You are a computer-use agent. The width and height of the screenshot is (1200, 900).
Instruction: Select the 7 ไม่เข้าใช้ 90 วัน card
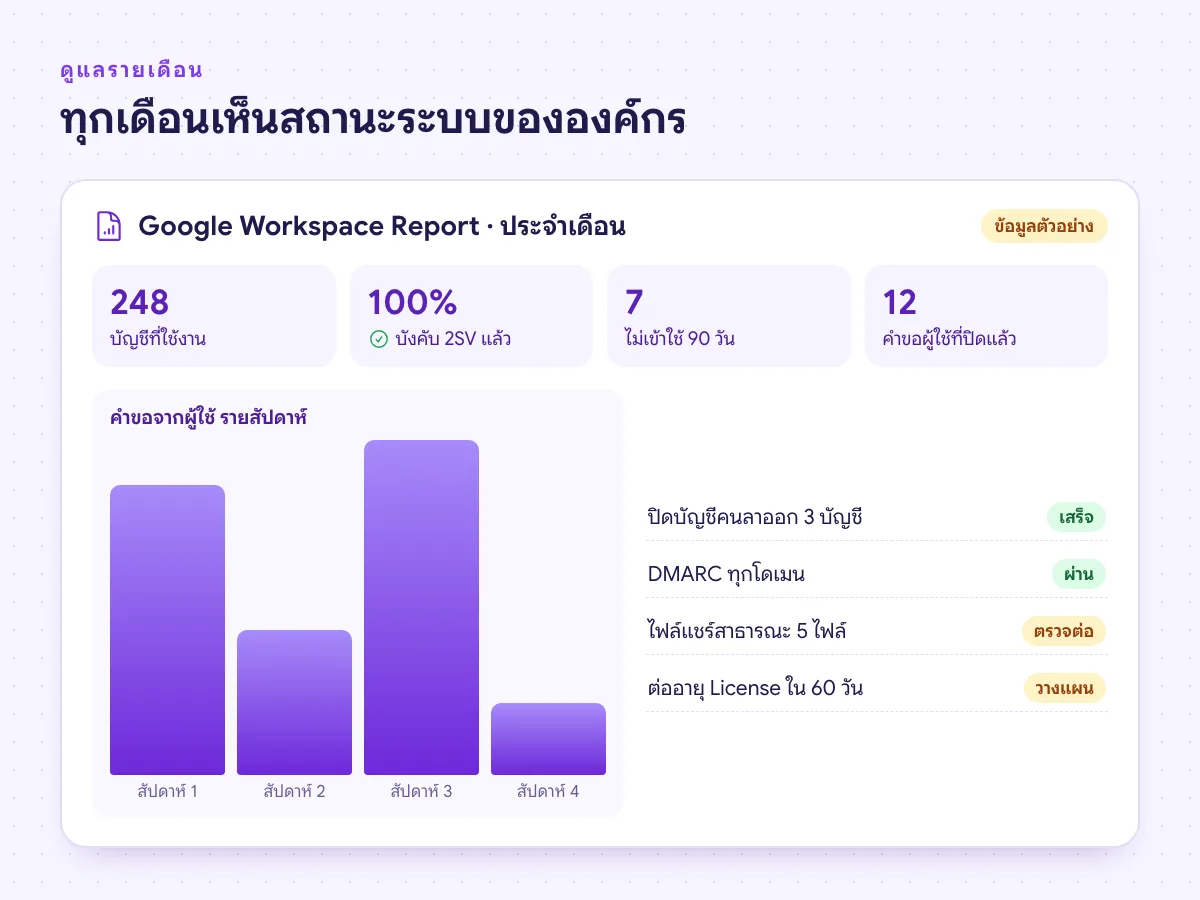tap(729, 316)
